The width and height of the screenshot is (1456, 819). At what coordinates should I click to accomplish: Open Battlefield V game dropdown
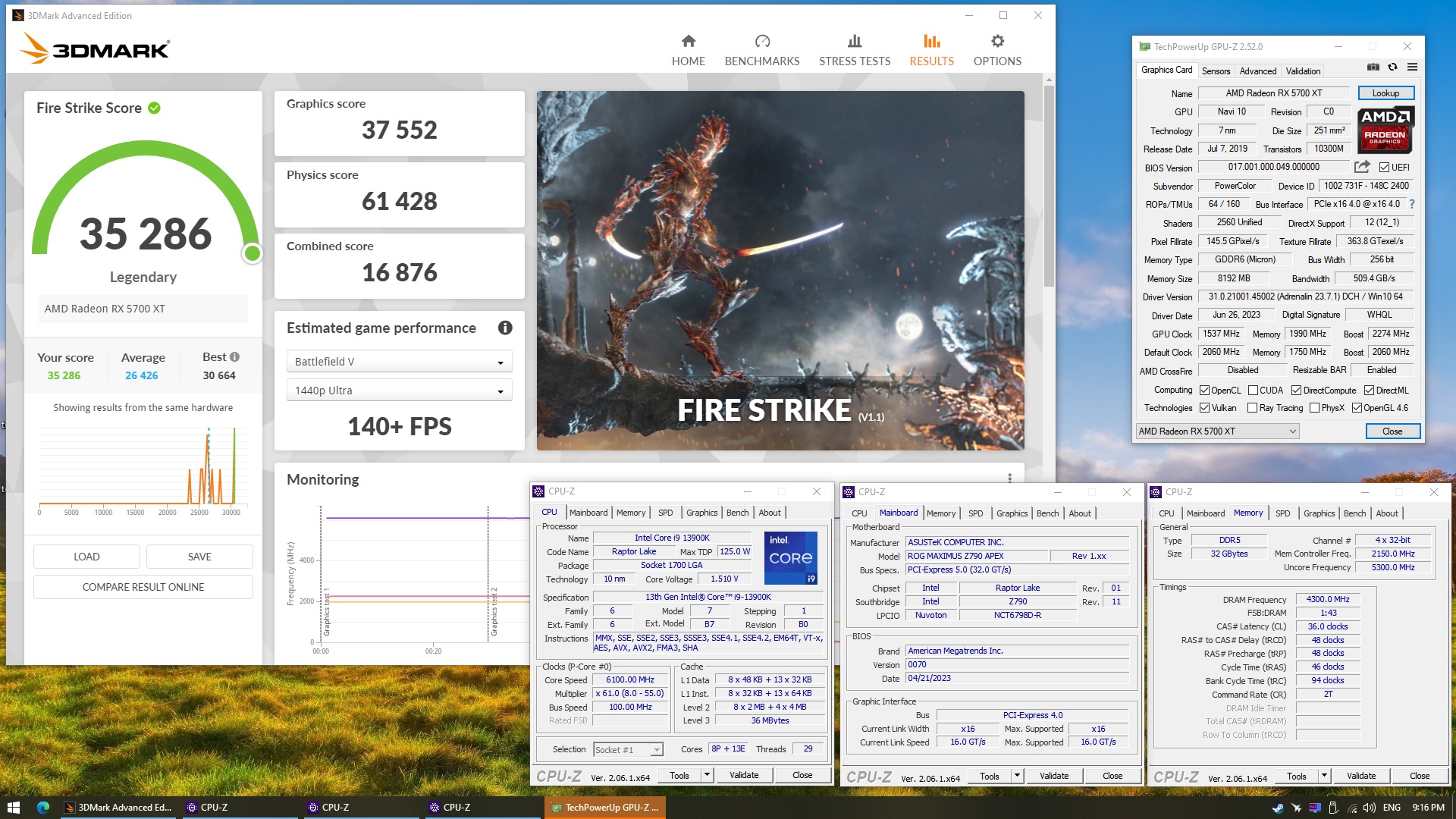[x=399, y=362]
